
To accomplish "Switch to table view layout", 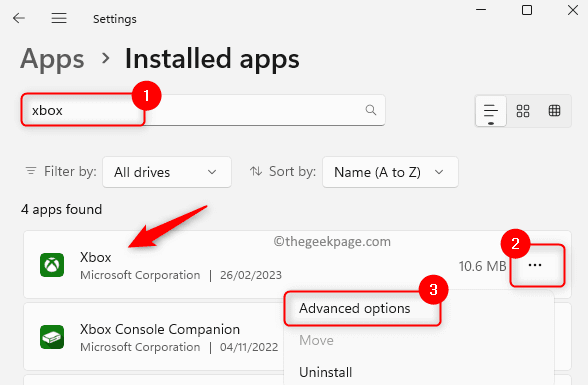I will 554,111.
